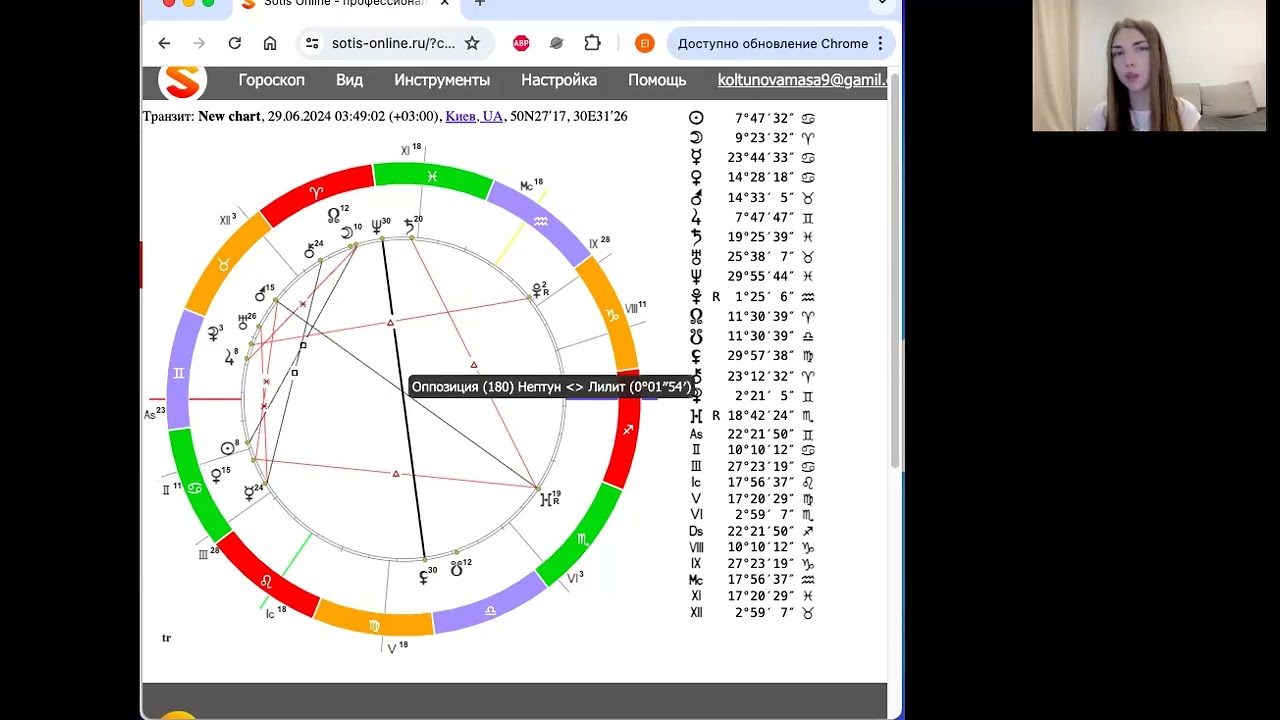Select the Moon position 9°23′32″ row
Viewport: 1280px width, 720px height.
[x=752, y=138]
